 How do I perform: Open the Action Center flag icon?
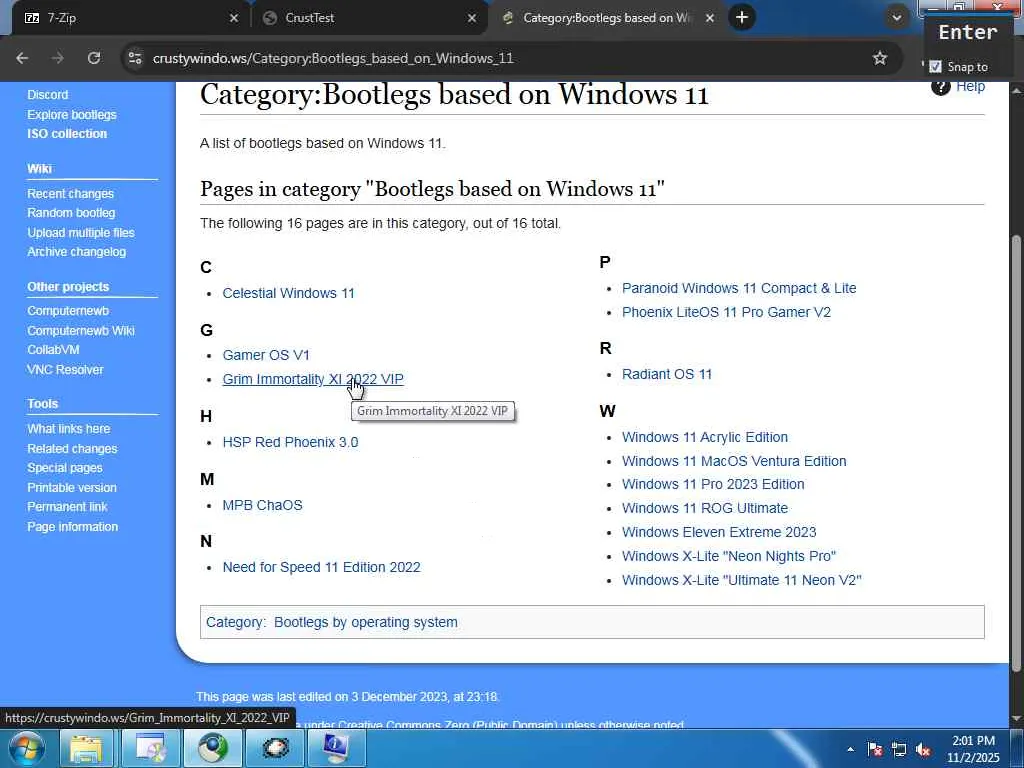click(x=874, y=750)
